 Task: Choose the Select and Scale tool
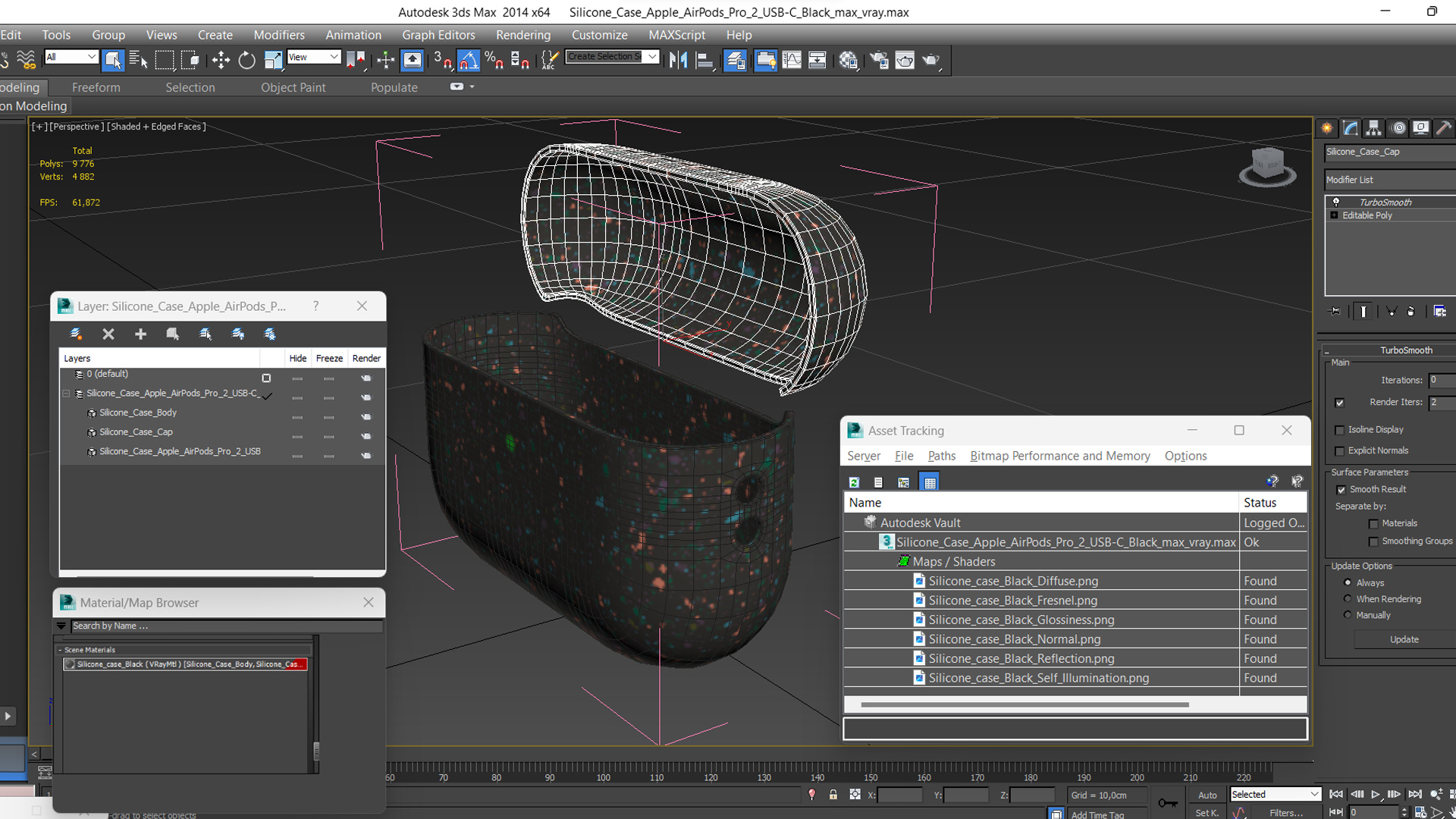pyautogui.click(x=273, y=60)
